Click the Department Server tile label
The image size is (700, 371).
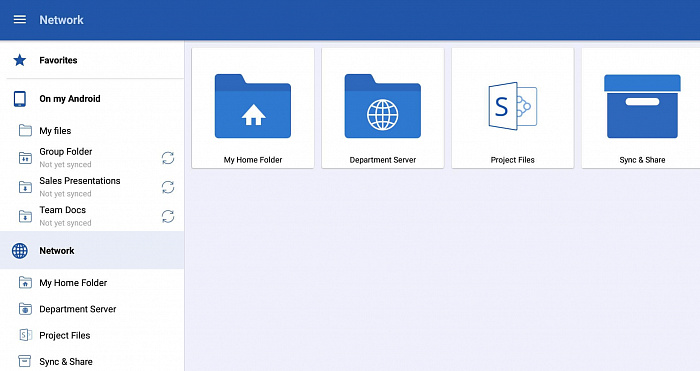click(383, 160)
